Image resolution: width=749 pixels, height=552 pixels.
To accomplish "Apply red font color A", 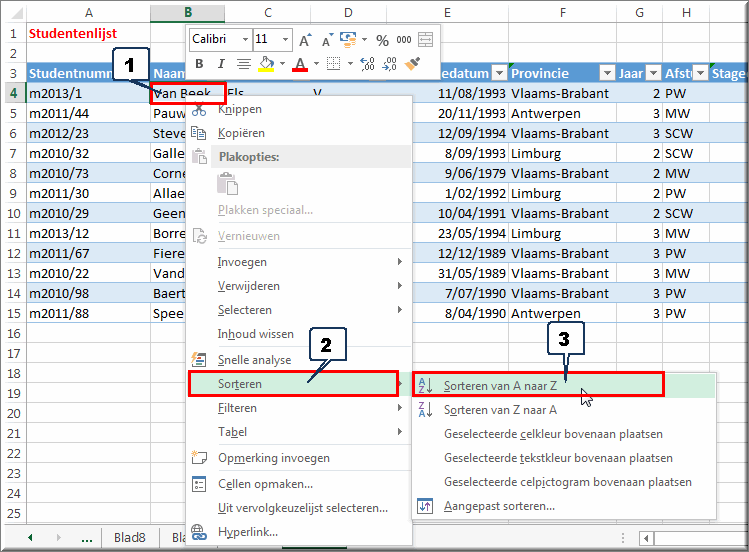I will [x=300, y=64].
